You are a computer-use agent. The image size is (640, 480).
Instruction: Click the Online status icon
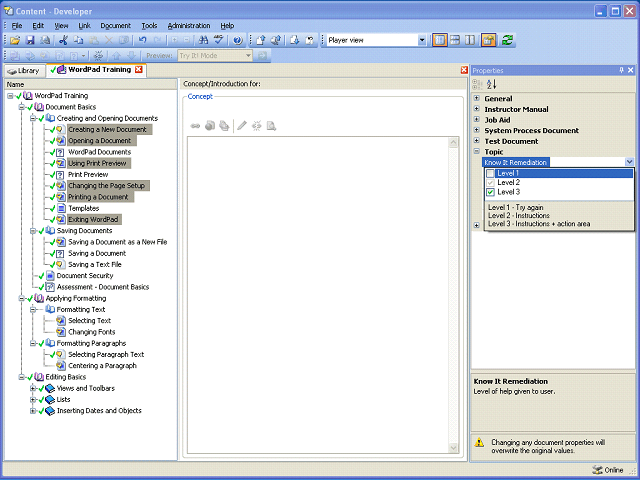point(597,470)
